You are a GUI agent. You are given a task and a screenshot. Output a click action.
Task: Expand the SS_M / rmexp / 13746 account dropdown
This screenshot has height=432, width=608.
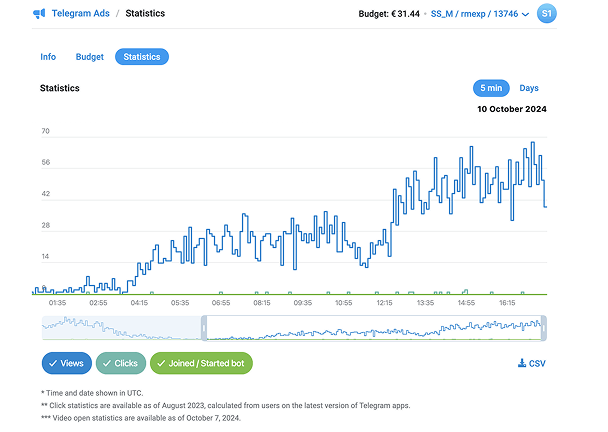pyautogui.click(x=474, y=14)
